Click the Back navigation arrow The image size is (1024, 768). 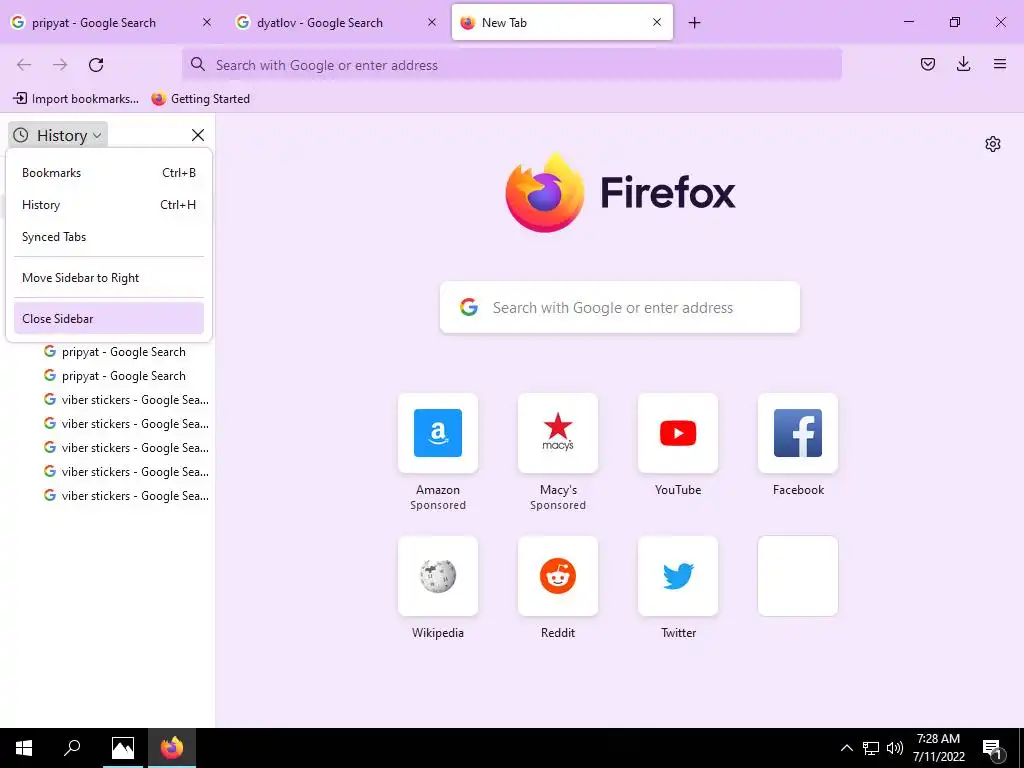24,64
